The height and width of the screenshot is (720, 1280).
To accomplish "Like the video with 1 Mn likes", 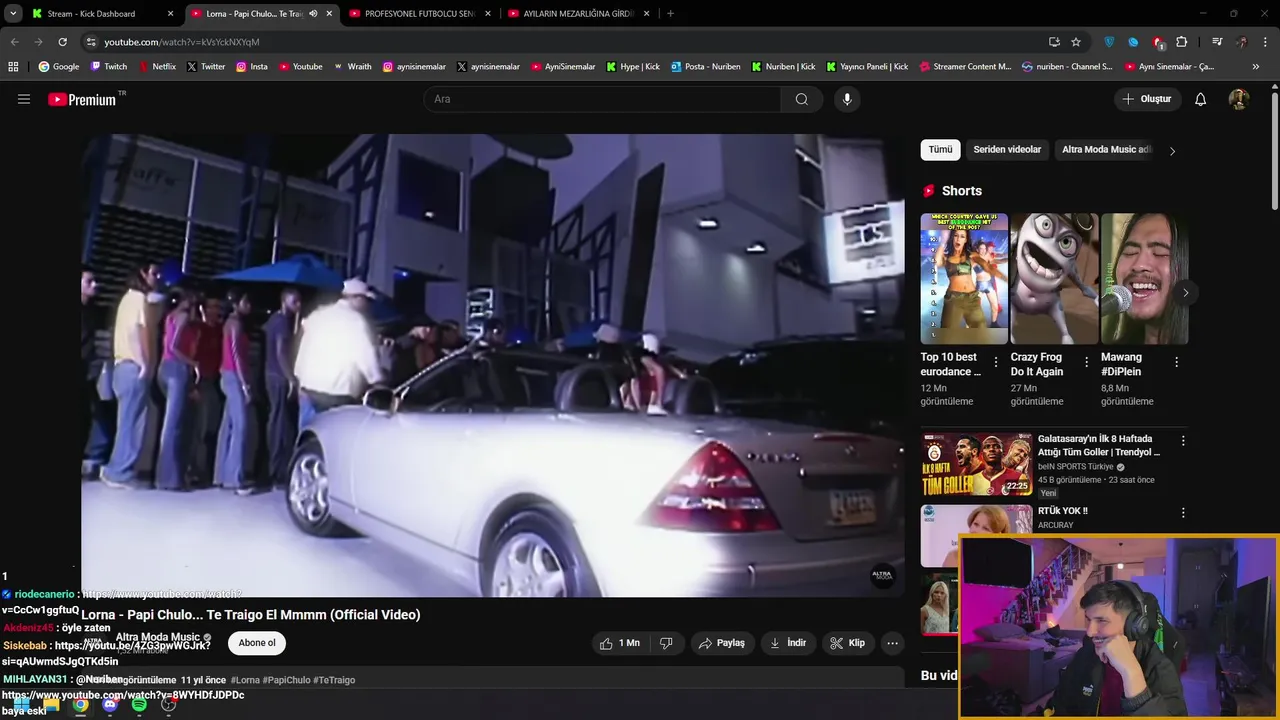I will (x=620, y=643).
